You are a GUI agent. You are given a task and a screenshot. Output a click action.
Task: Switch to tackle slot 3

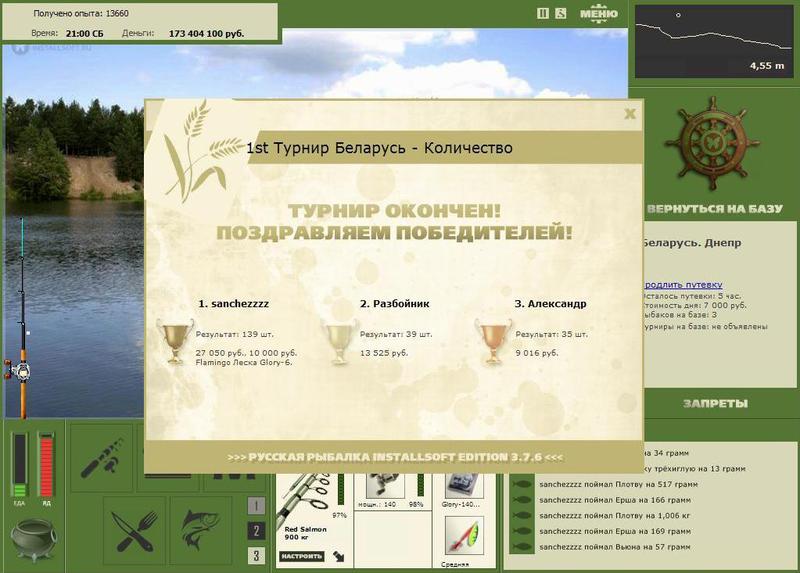pyautogui.click(x=256, y=555)
